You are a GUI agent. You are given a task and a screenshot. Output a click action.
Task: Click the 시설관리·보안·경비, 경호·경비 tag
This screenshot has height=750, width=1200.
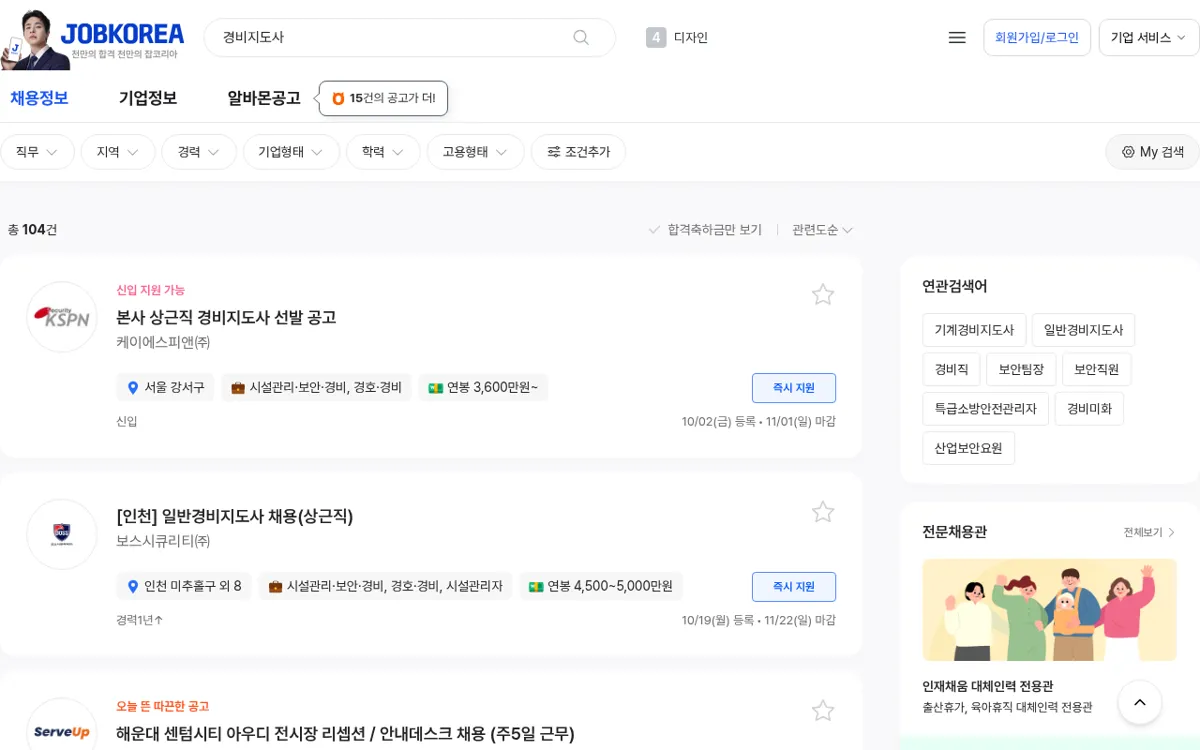point(316,388)
